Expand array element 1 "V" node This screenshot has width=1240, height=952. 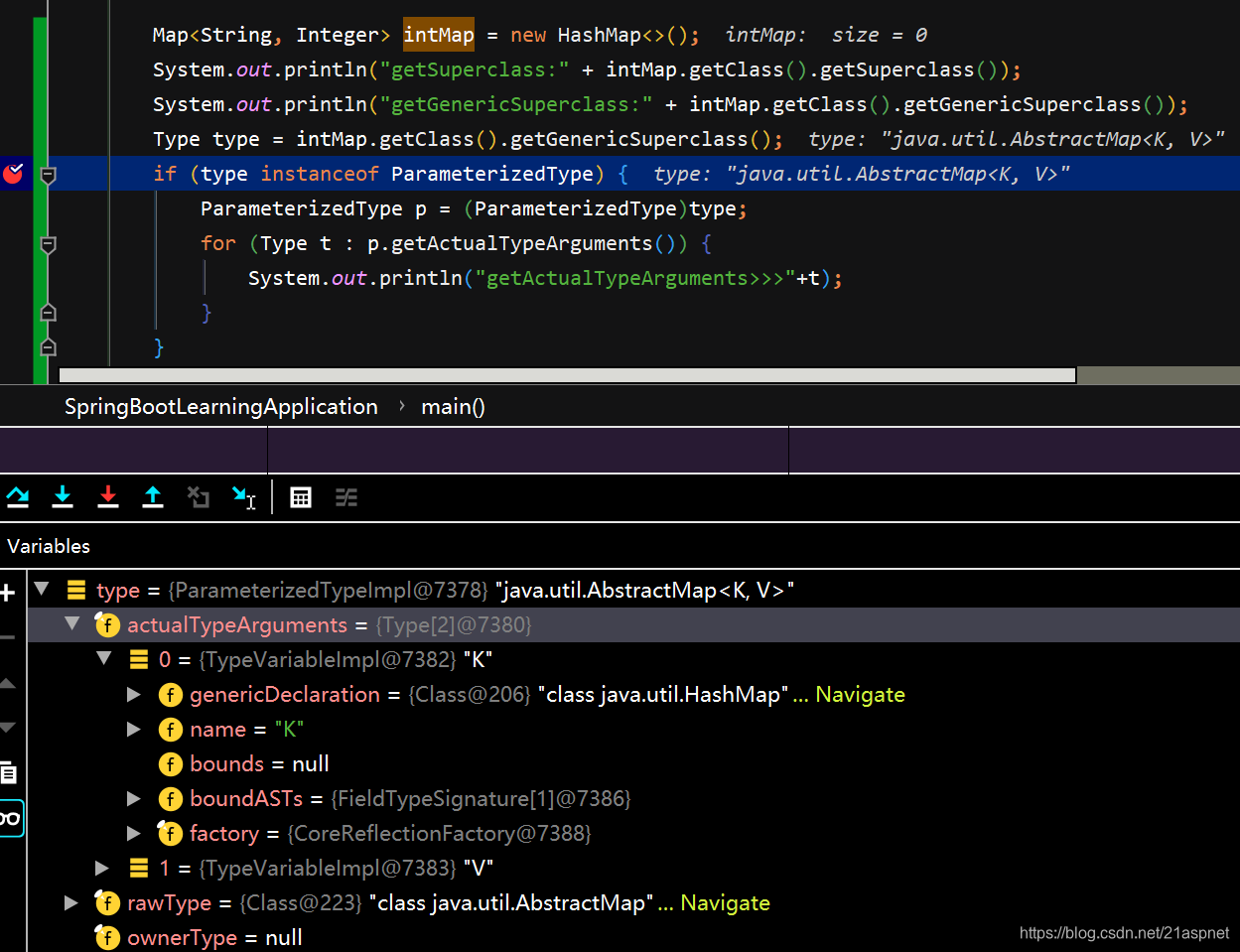pos(102,868)
